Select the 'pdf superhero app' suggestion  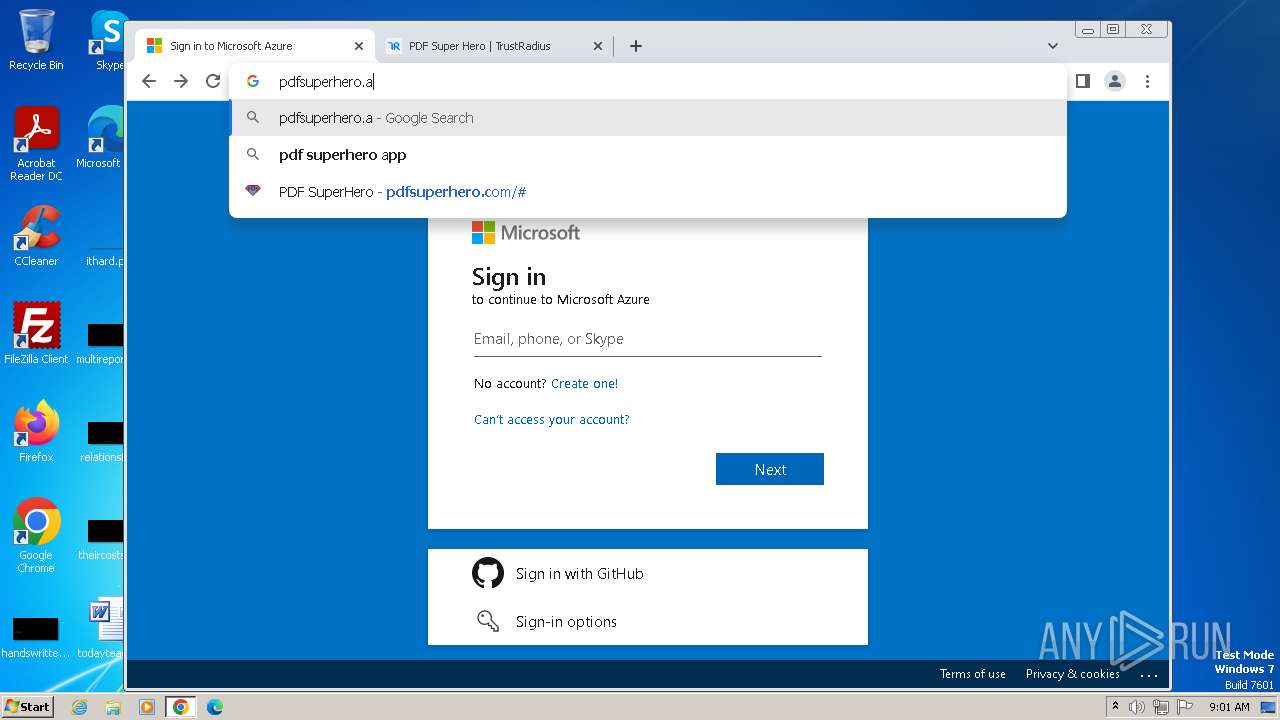click(x=648, y=155)
